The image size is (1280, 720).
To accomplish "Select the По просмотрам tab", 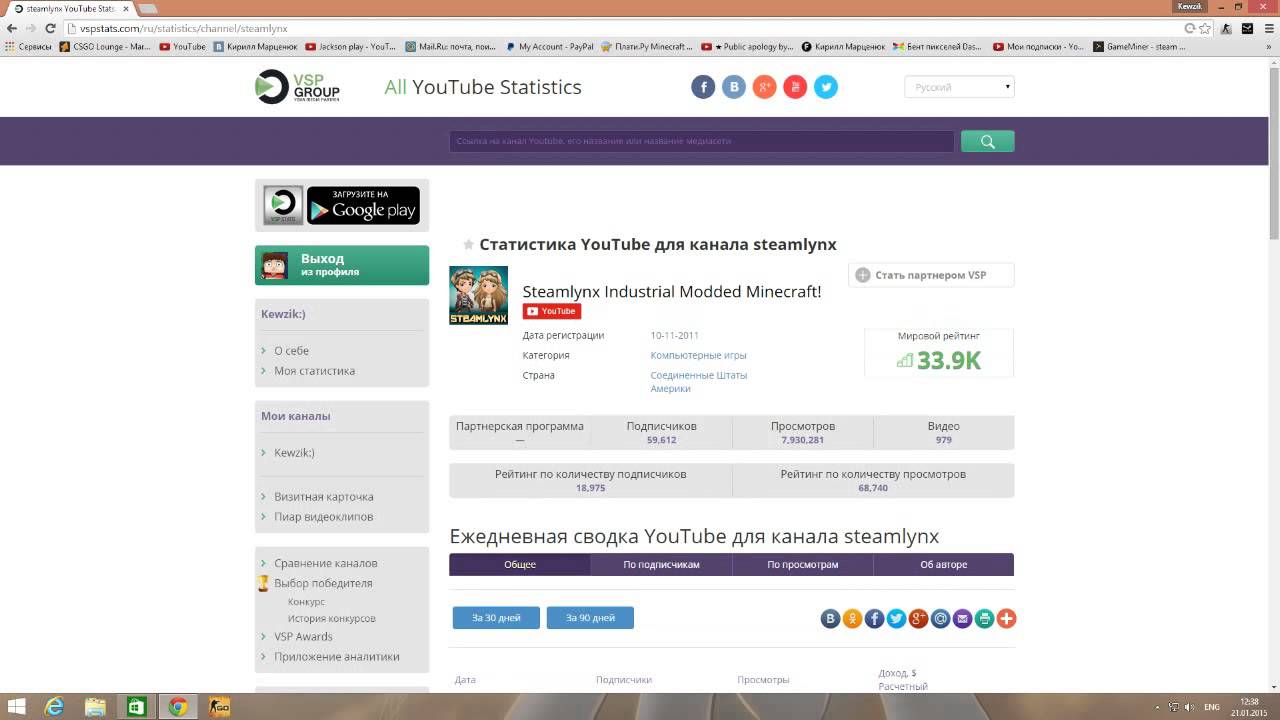I will tap(803, 565).
